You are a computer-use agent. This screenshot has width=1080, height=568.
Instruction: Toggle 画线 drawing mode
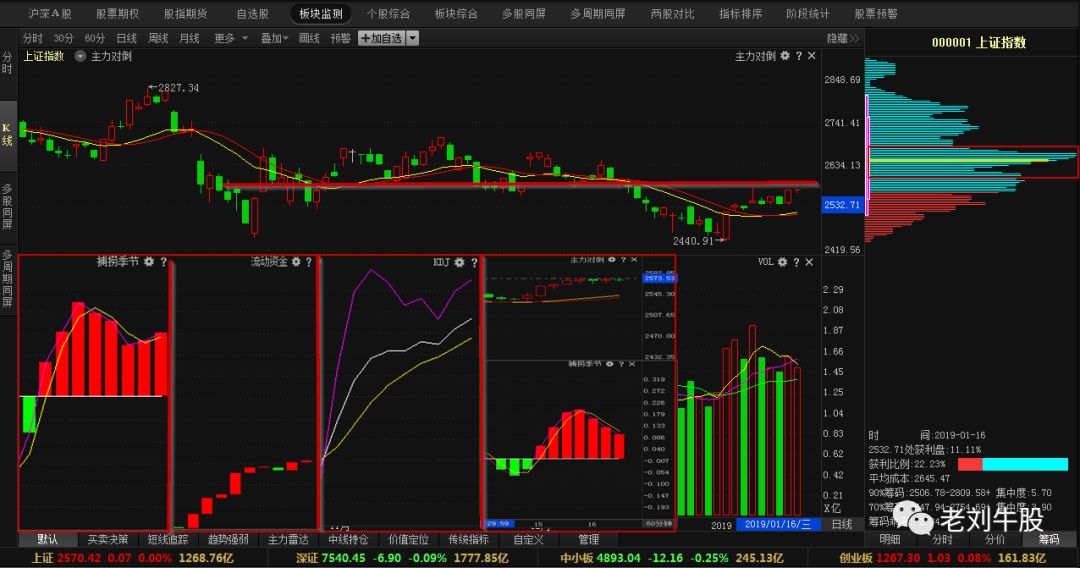coord(309,38)
